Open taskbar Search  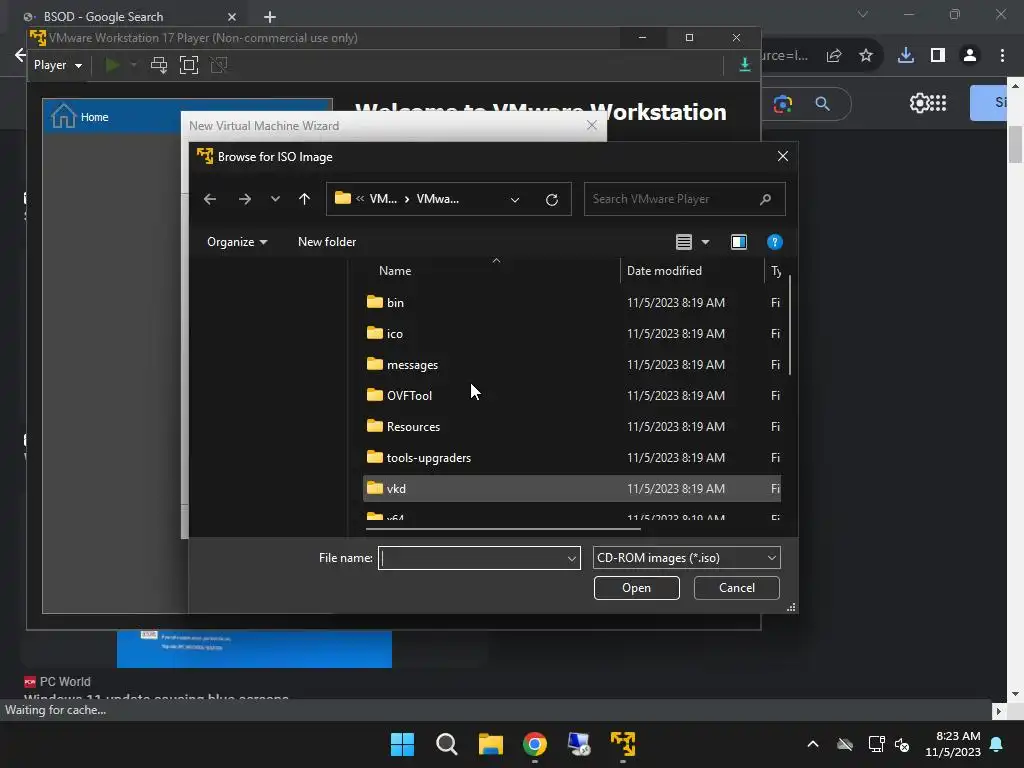point(447,744)
